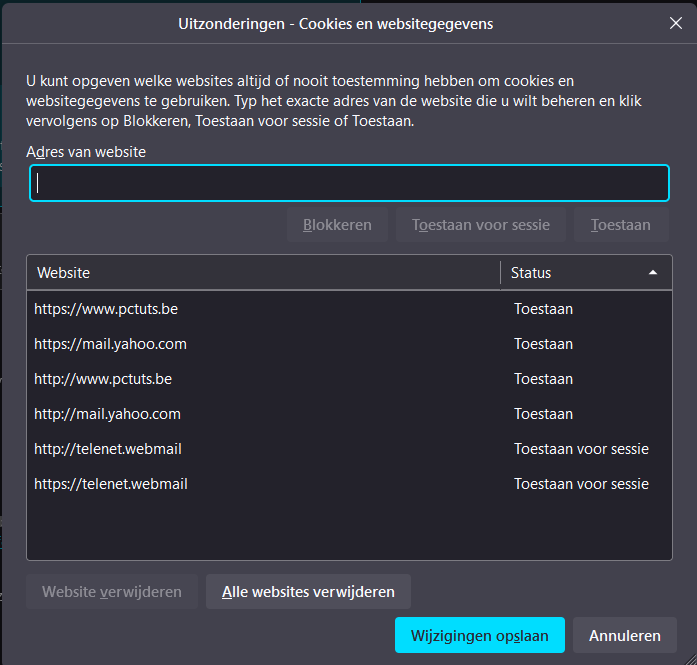Choose the http://mail.yahoo.com row
Image resolution: width=697 pixels, height=665 pixels.
tap(107, 414)
